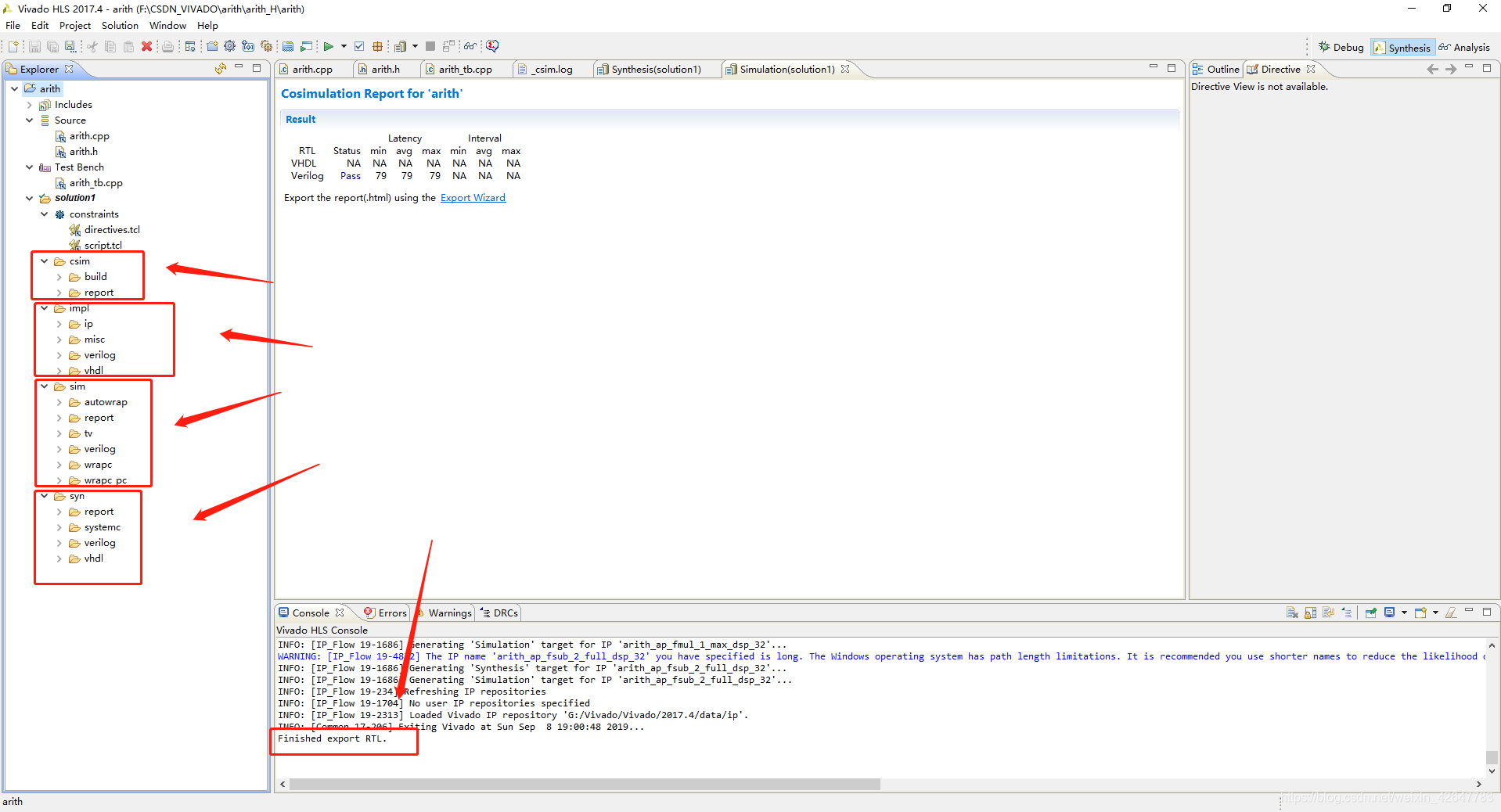1501x812 pixels.
Task: Click Run C/RTL Cosimulation checkmark icon
Action: 359,46
